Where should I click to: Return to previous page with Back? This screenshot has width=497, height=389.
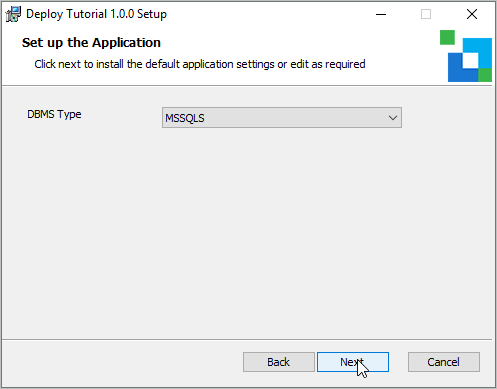point(279,362)
